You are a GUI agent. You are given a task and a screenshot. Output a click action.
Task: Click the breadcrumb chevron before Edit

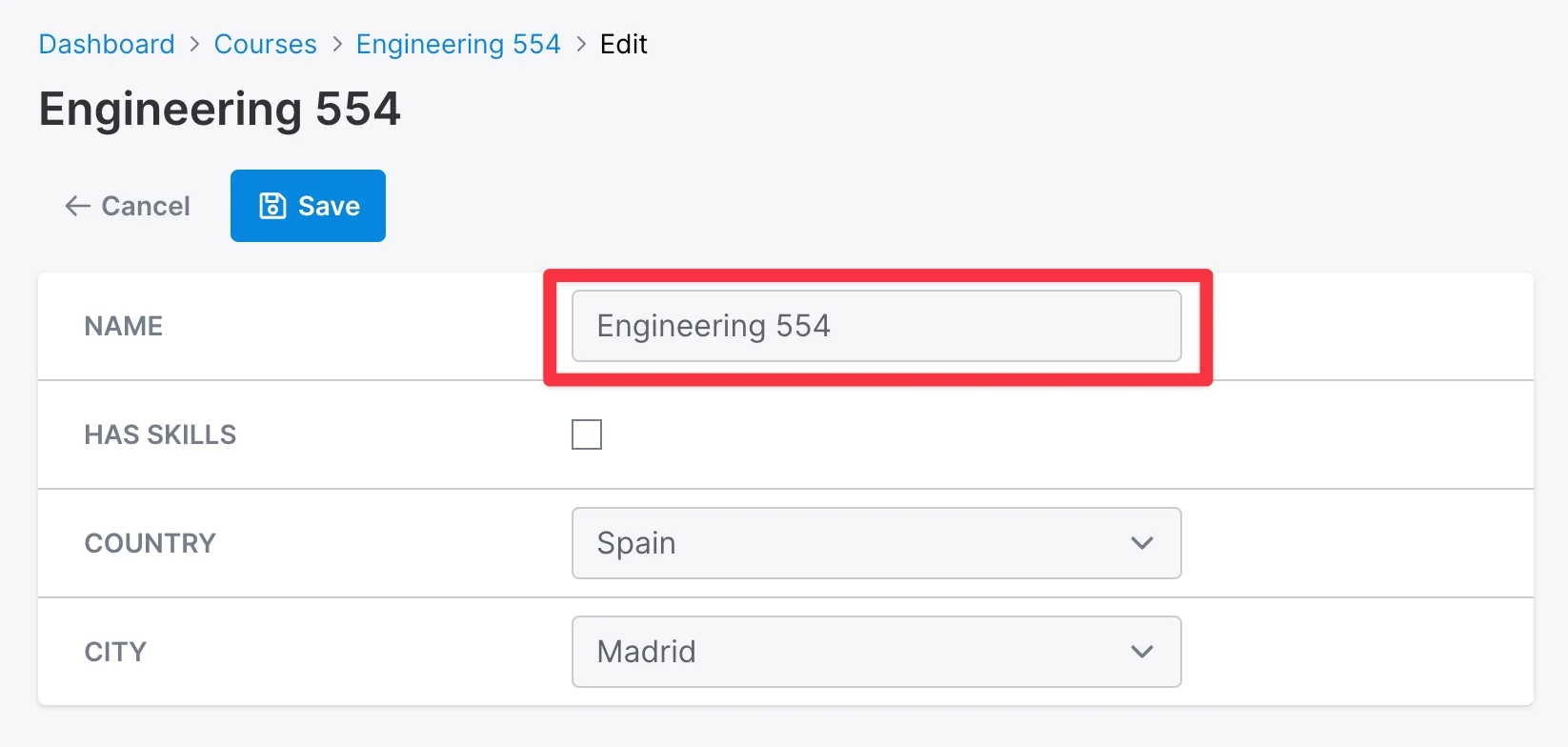pyautogui.click(x=581, y=45)
